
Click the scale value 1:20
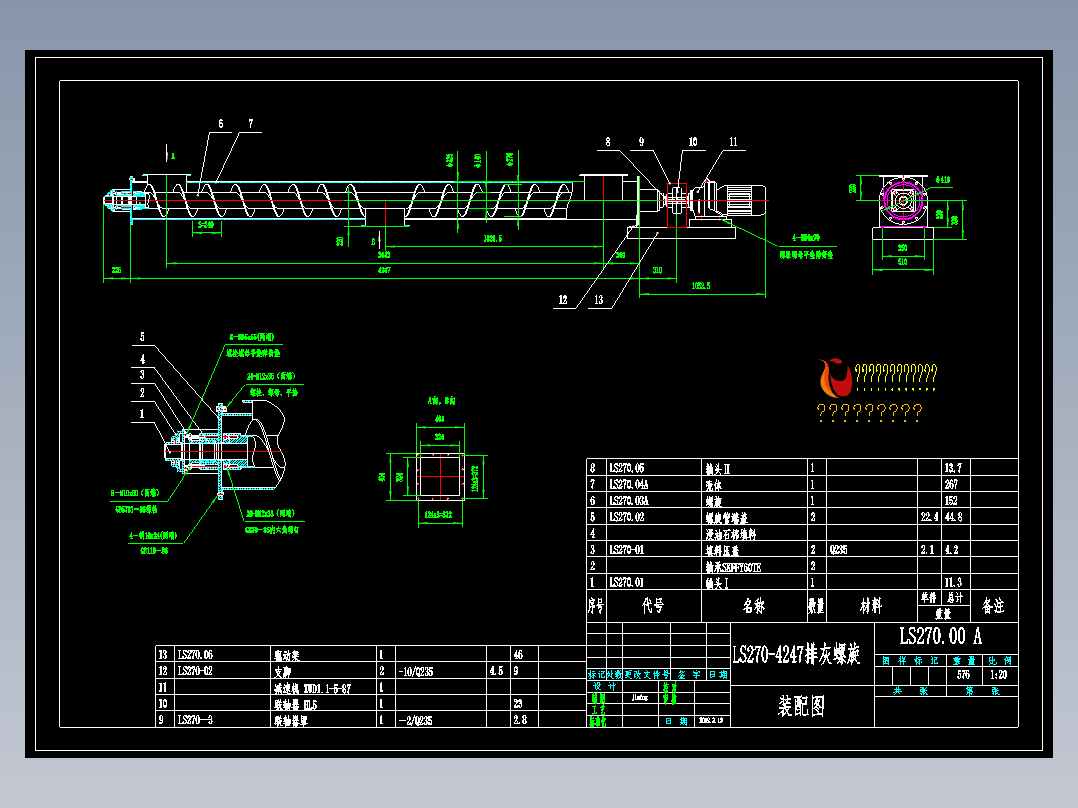[x=998, y=675]
